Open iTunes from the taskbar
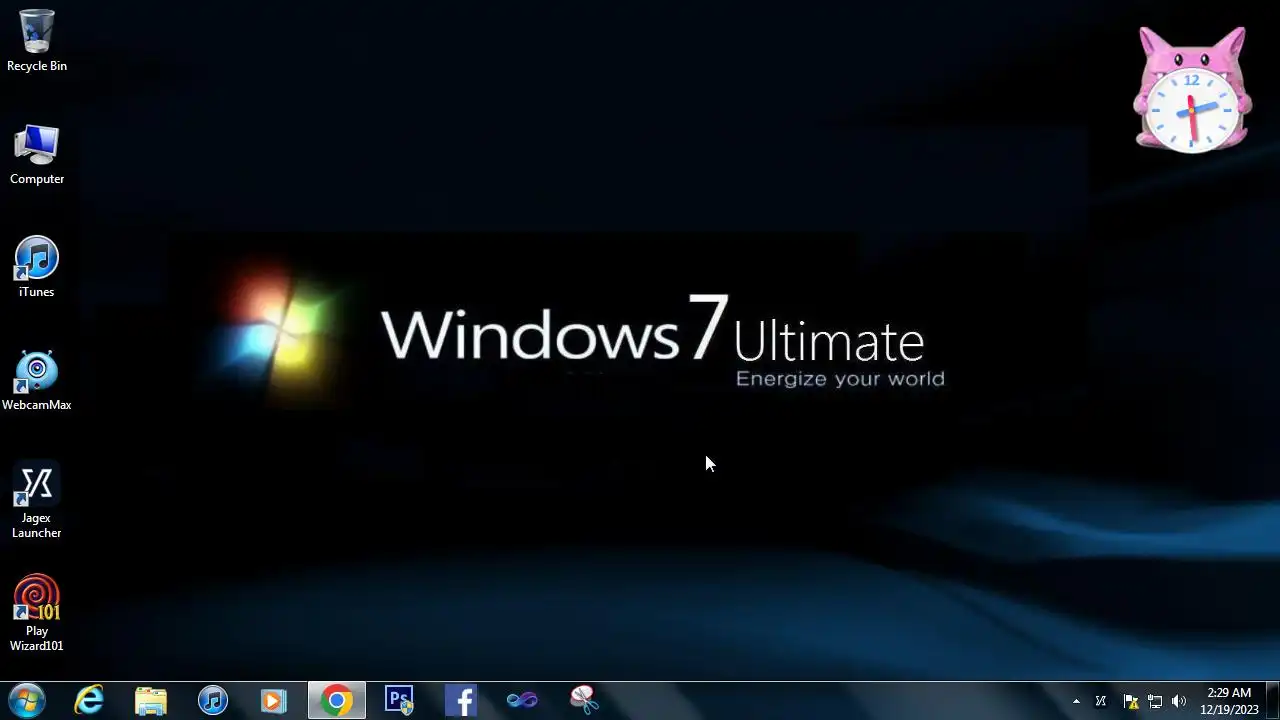This screenshot has height=720, width=1280. coord(213,700)
